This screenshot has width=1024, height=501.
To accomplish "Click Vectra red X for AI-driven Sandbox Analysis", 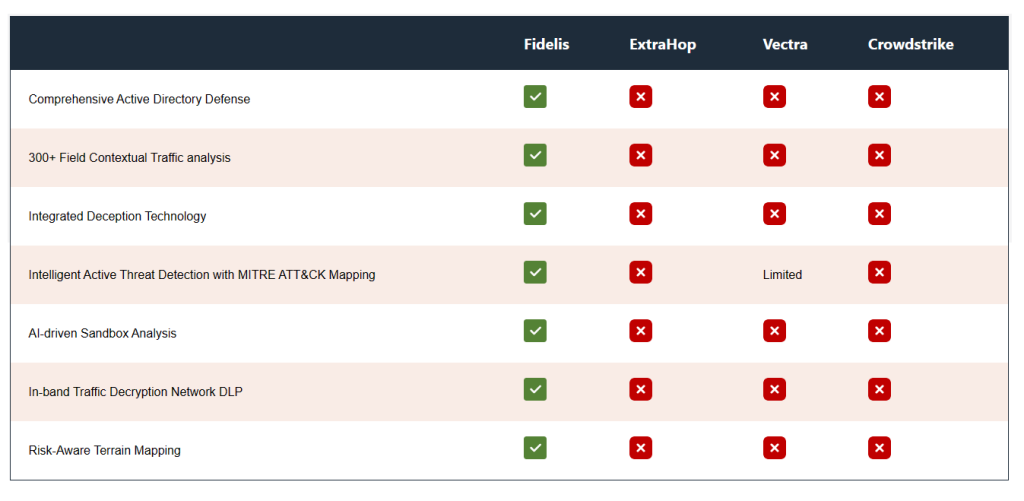I will click(x=774, y=331).
